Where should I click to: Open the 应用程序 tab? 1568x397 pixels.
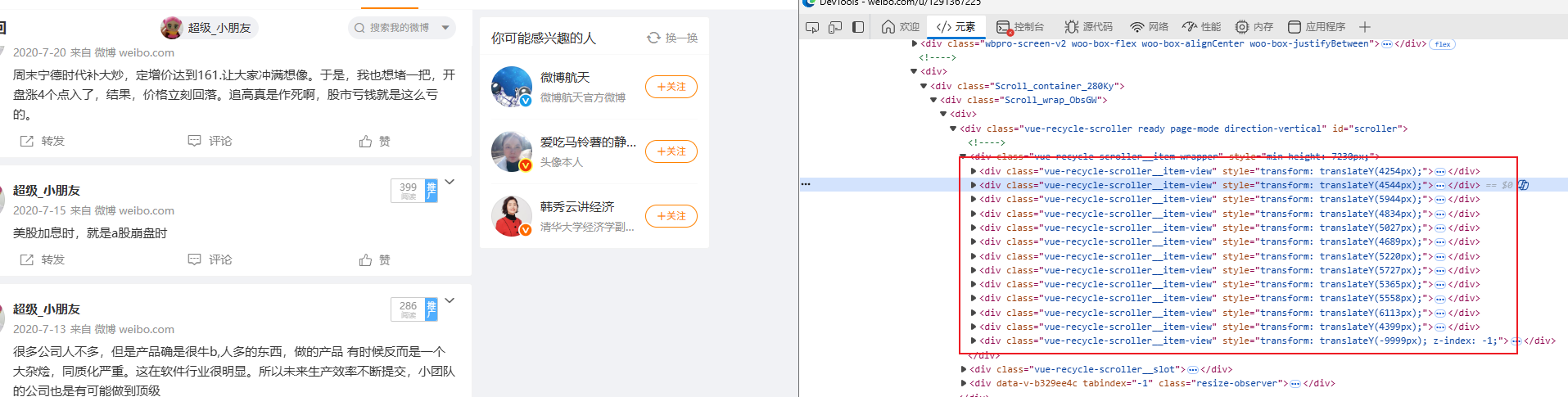[1317, 27]
